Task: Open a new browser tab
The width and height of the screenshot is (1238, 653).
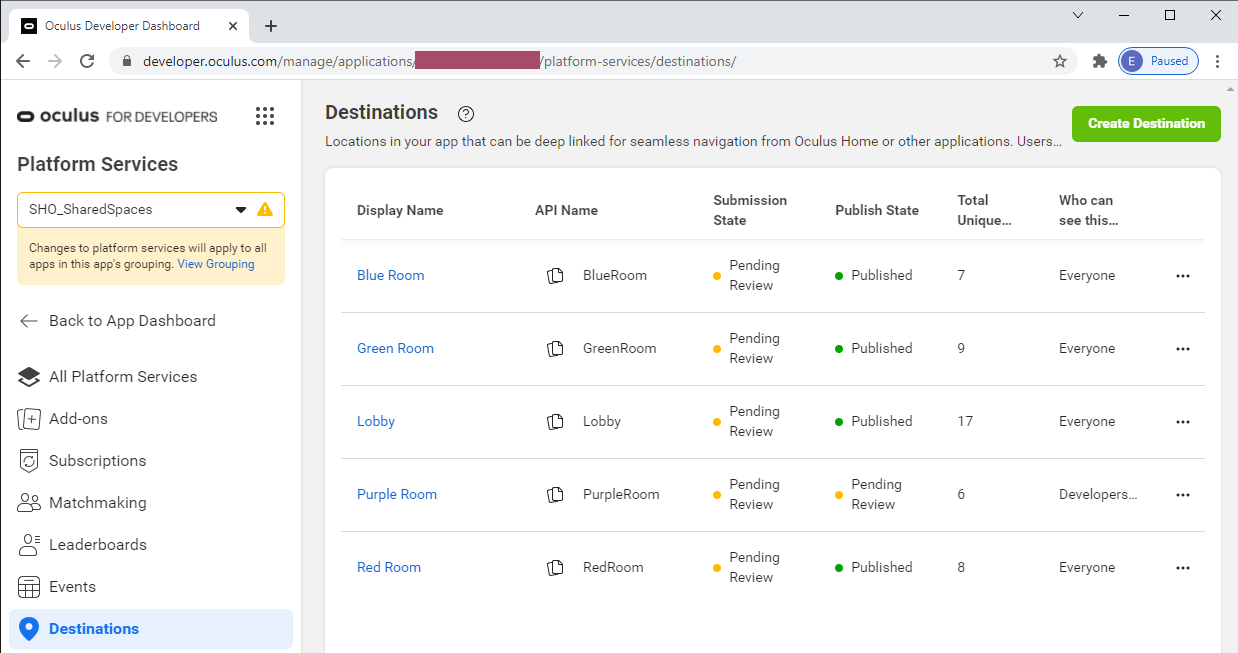Action: [271, 26]
